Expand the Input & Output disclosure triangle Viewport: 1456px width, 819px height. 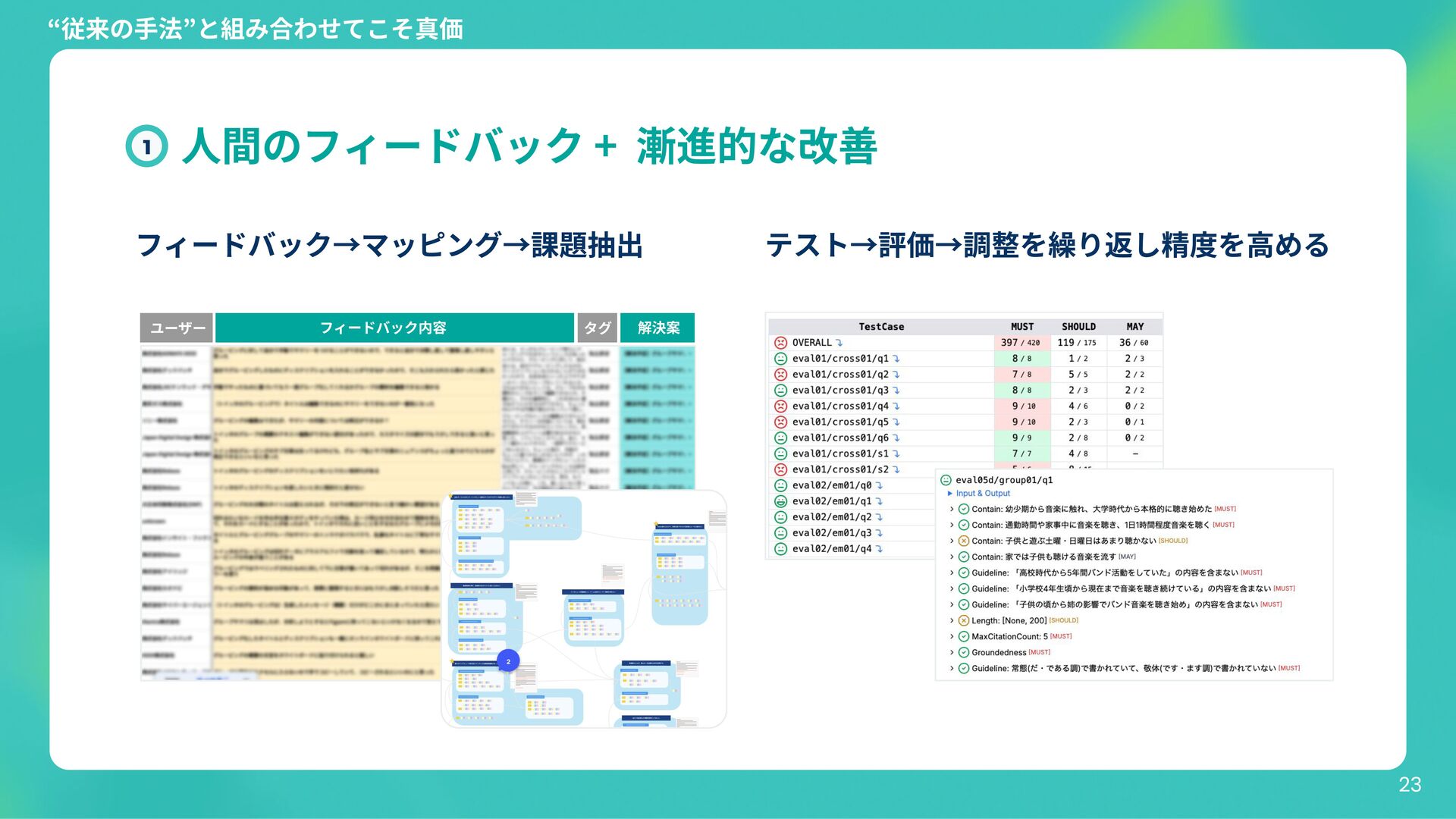(x=950, y=494)
